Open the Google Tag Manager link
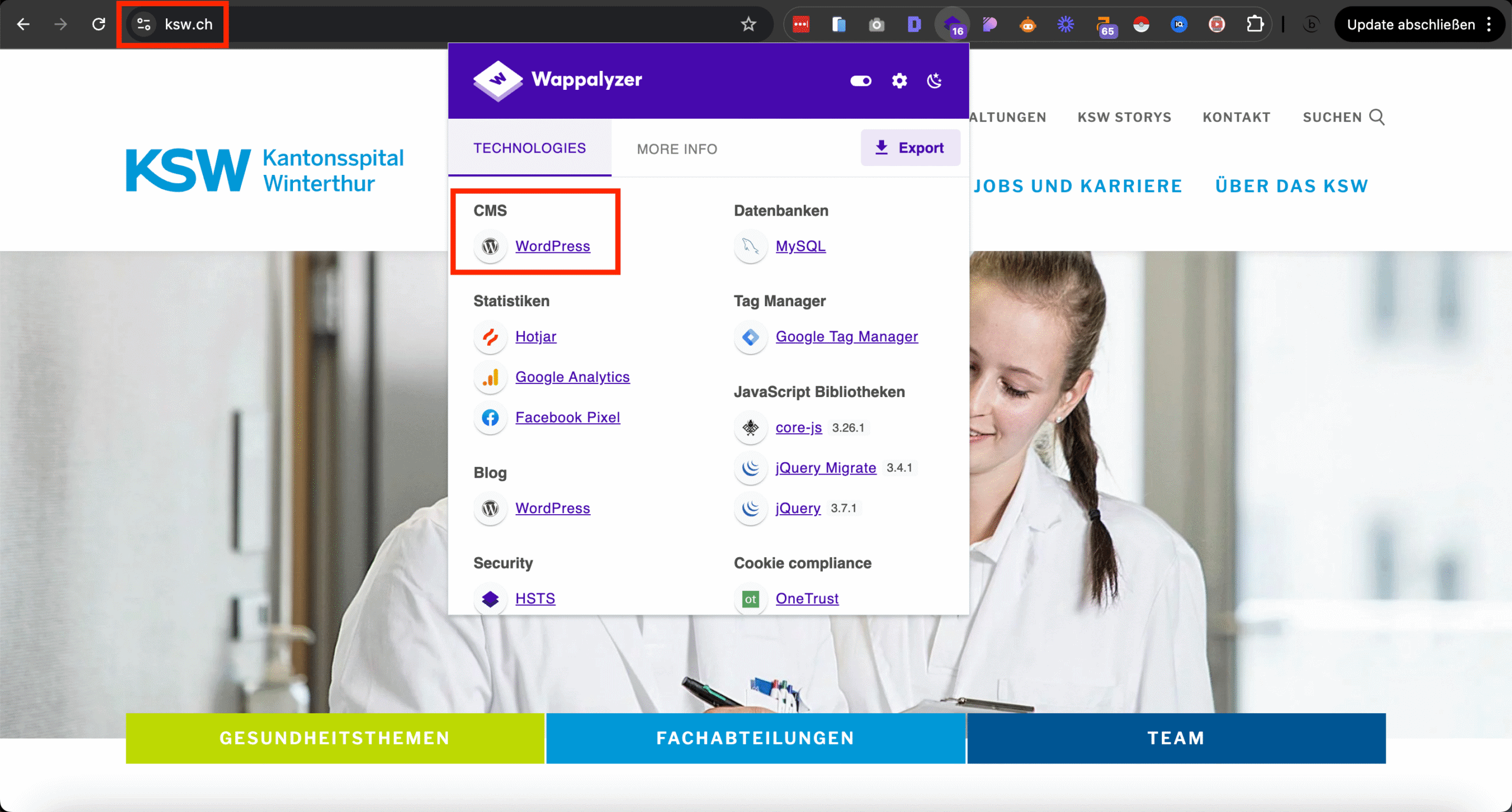Image resolution: width=1512 pixels, height=812 pixels. click(x=846, y=336)
